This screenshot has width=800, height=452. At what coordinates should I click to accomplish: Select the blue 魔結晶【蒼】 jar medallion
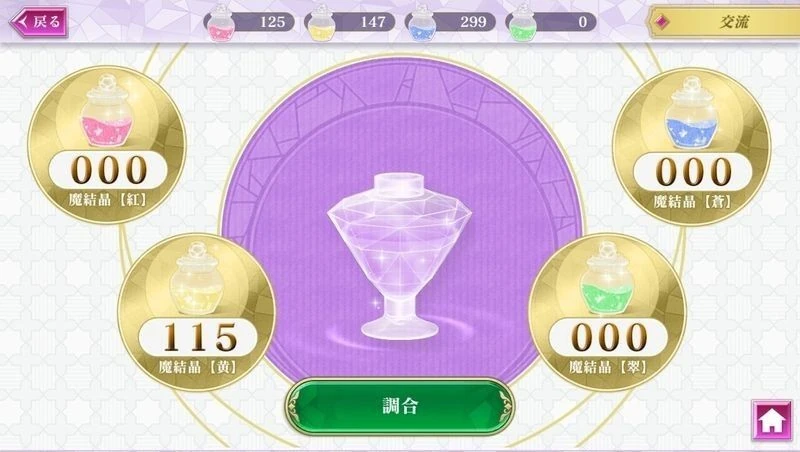click(x=691, y=145)
